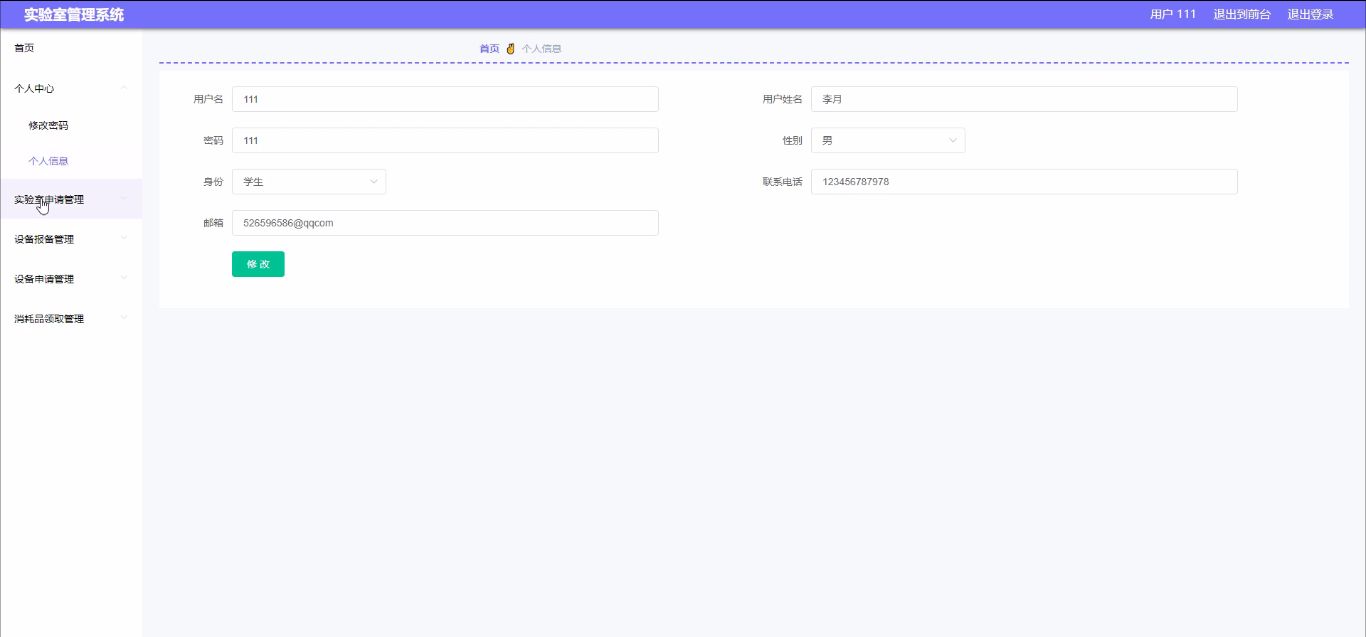Screen dimensions: 1366x637
Task: Expand the 实验室申请管理 chevron arrow
Action: (124, 198)
